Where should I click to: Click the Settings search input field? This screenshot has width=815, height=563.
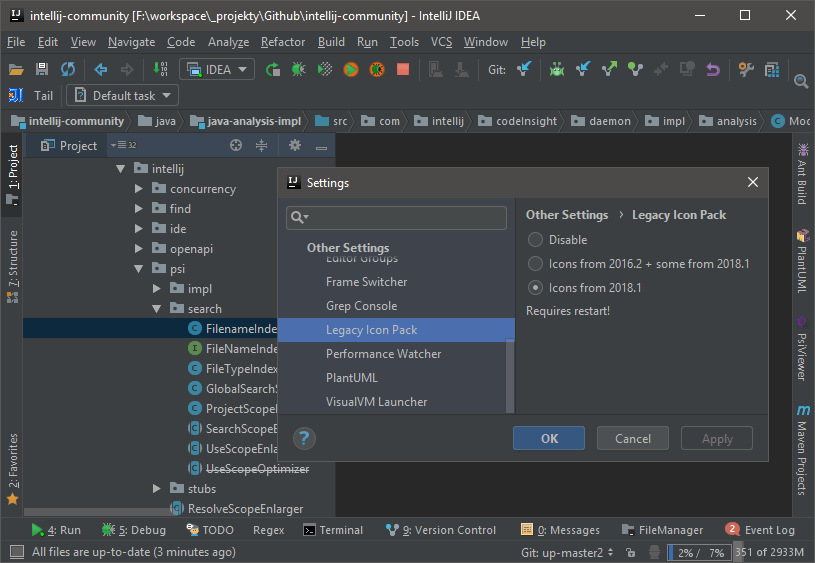pos(396,217)
